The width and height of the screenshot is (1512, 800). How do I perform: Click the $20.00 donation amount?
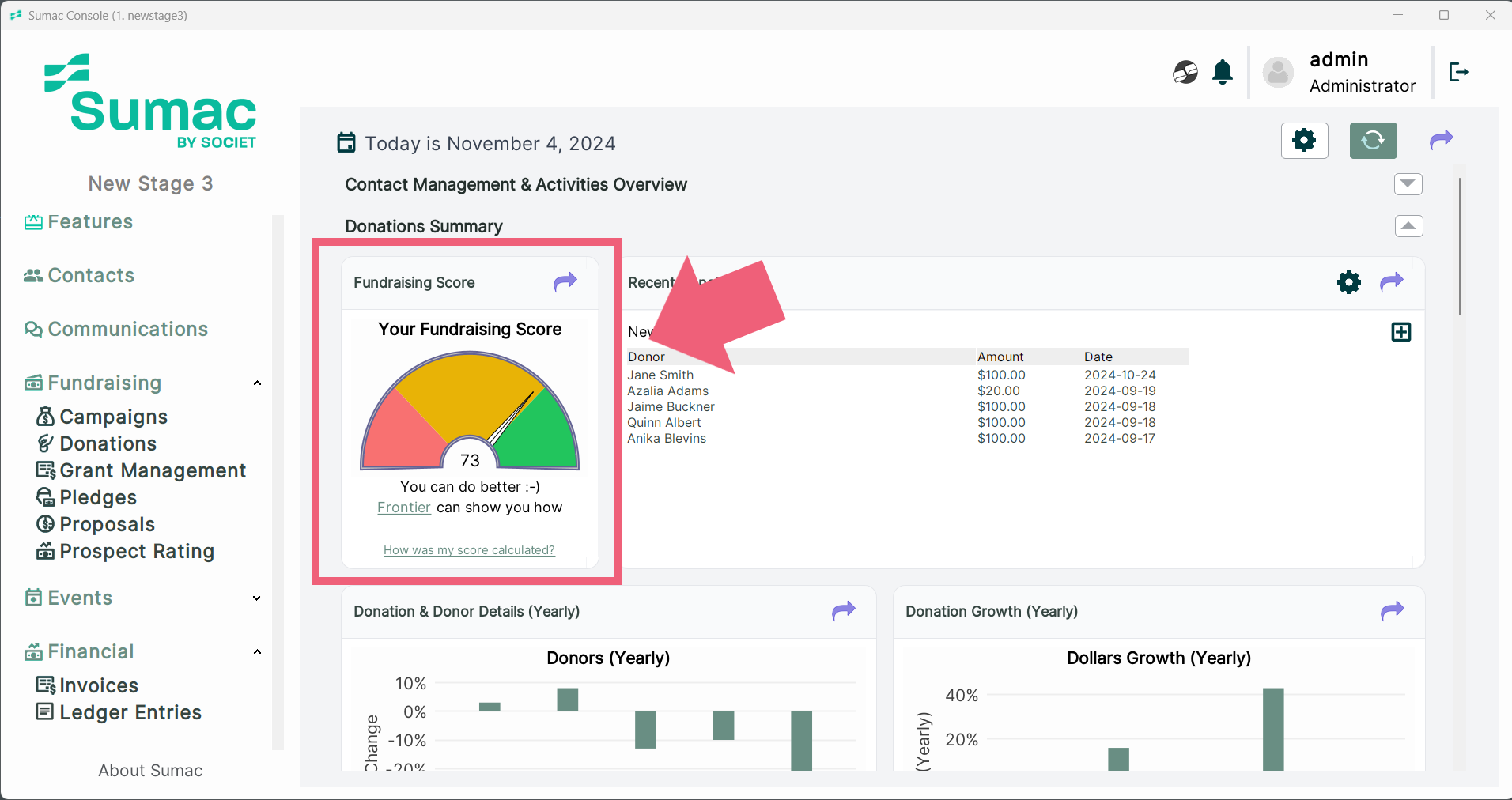(999, 391)
